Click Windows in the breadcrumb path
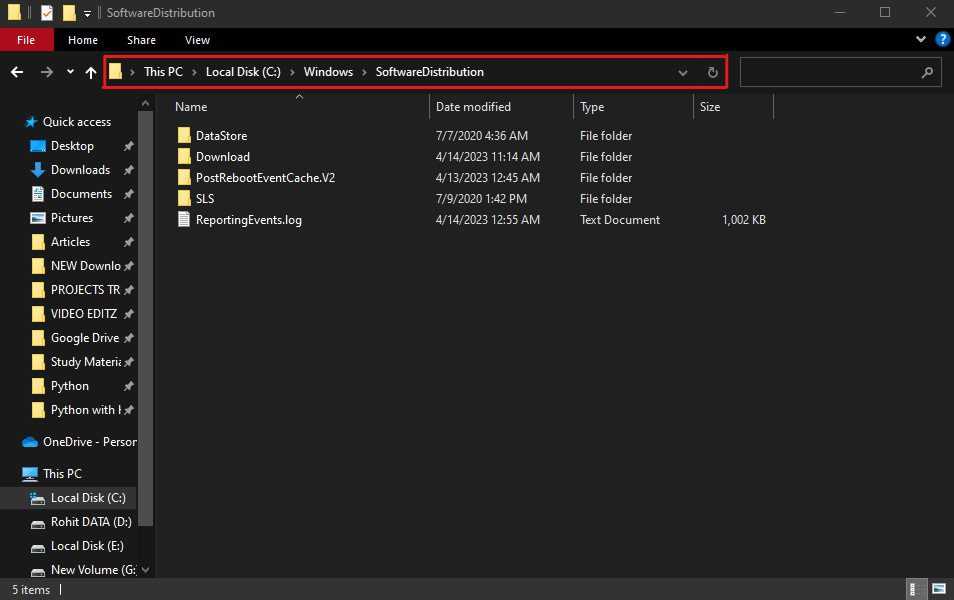Image resolution: width=954 pixels, height=600 pixels. pyautogui.click(x=328, y=72)
